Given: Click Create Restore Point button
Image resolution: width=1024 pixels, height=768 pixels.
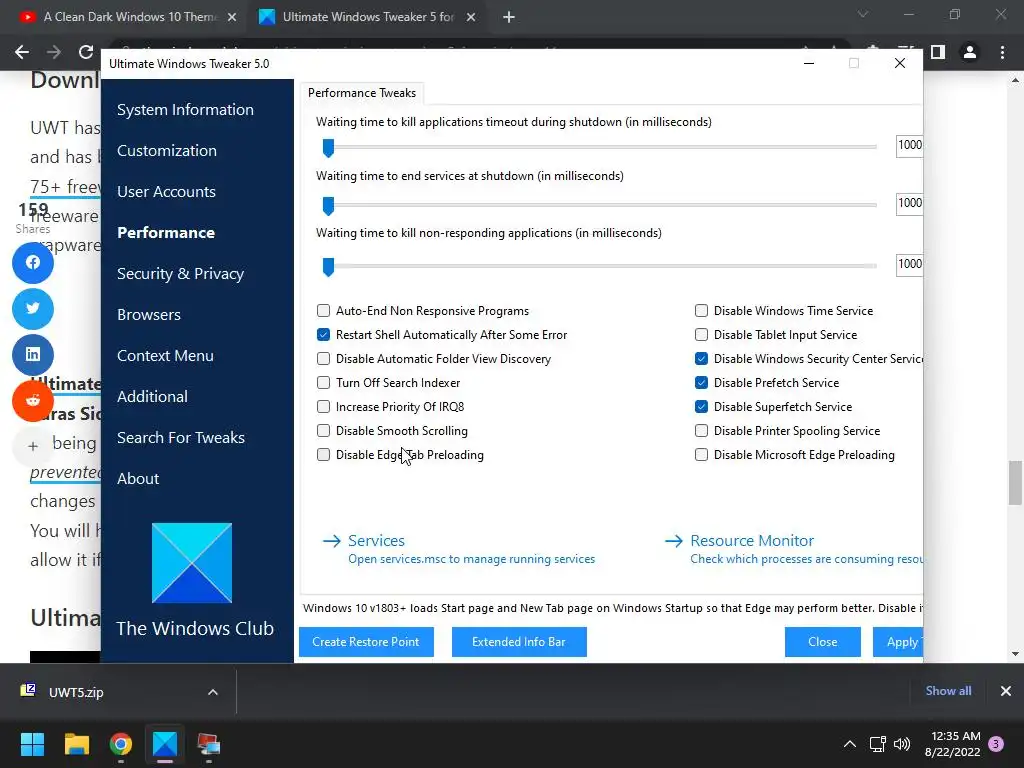Looking at the screenshot, I should (366, 642).
